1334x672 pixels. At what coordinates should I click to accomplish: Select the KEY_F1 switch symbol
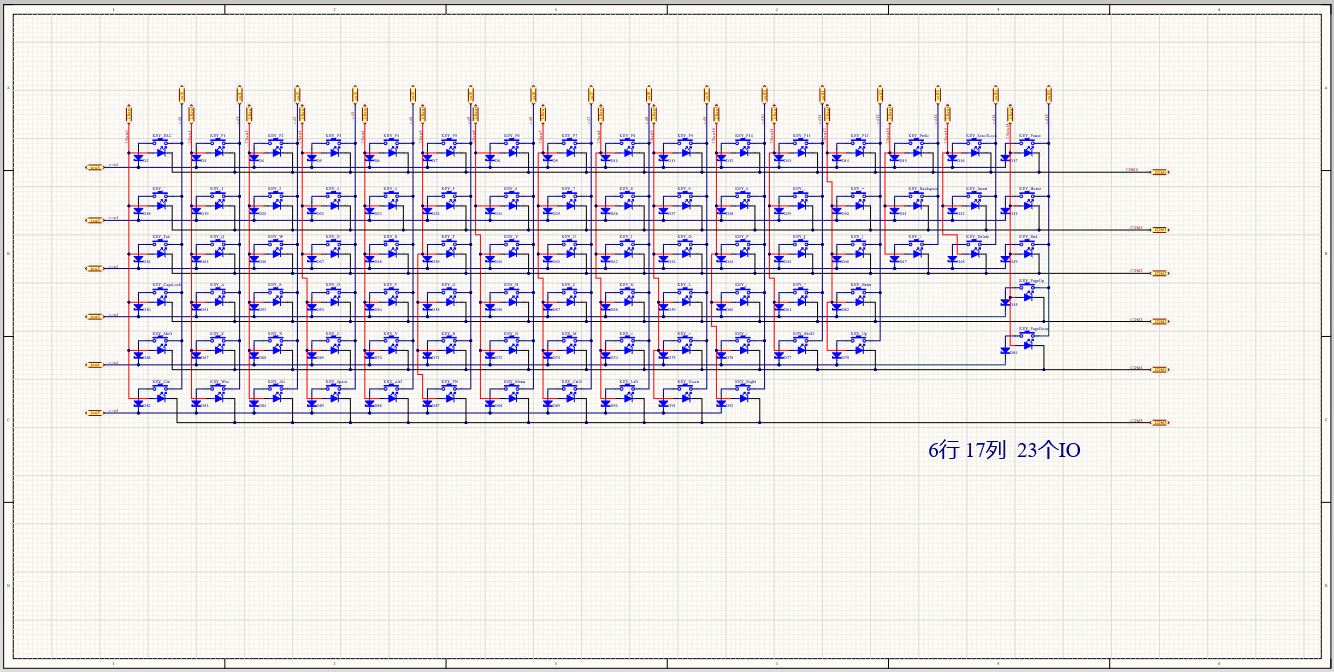click(x=218, y=141)
